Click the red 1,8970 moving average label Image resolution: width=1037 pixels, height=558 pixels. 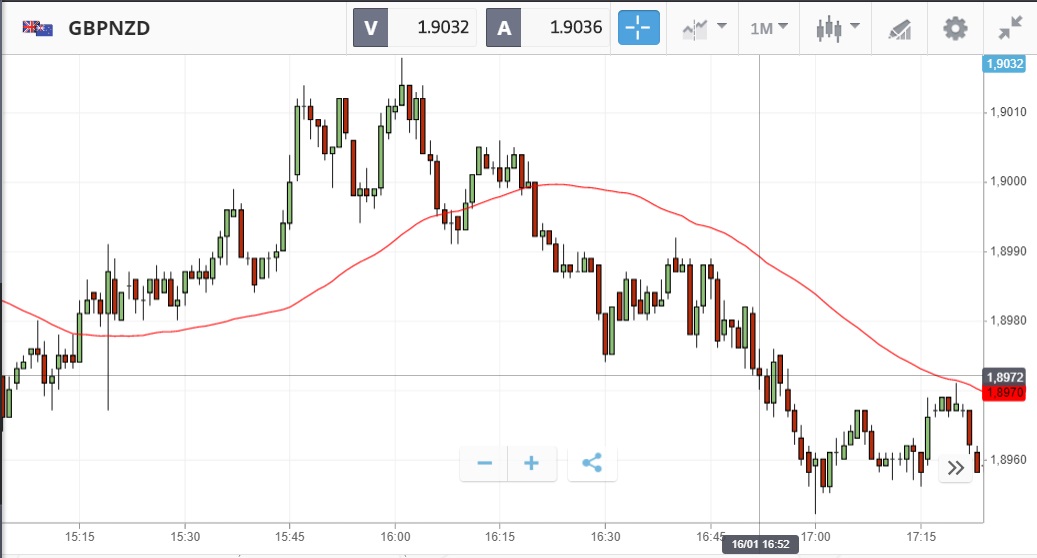[1004, 393]
